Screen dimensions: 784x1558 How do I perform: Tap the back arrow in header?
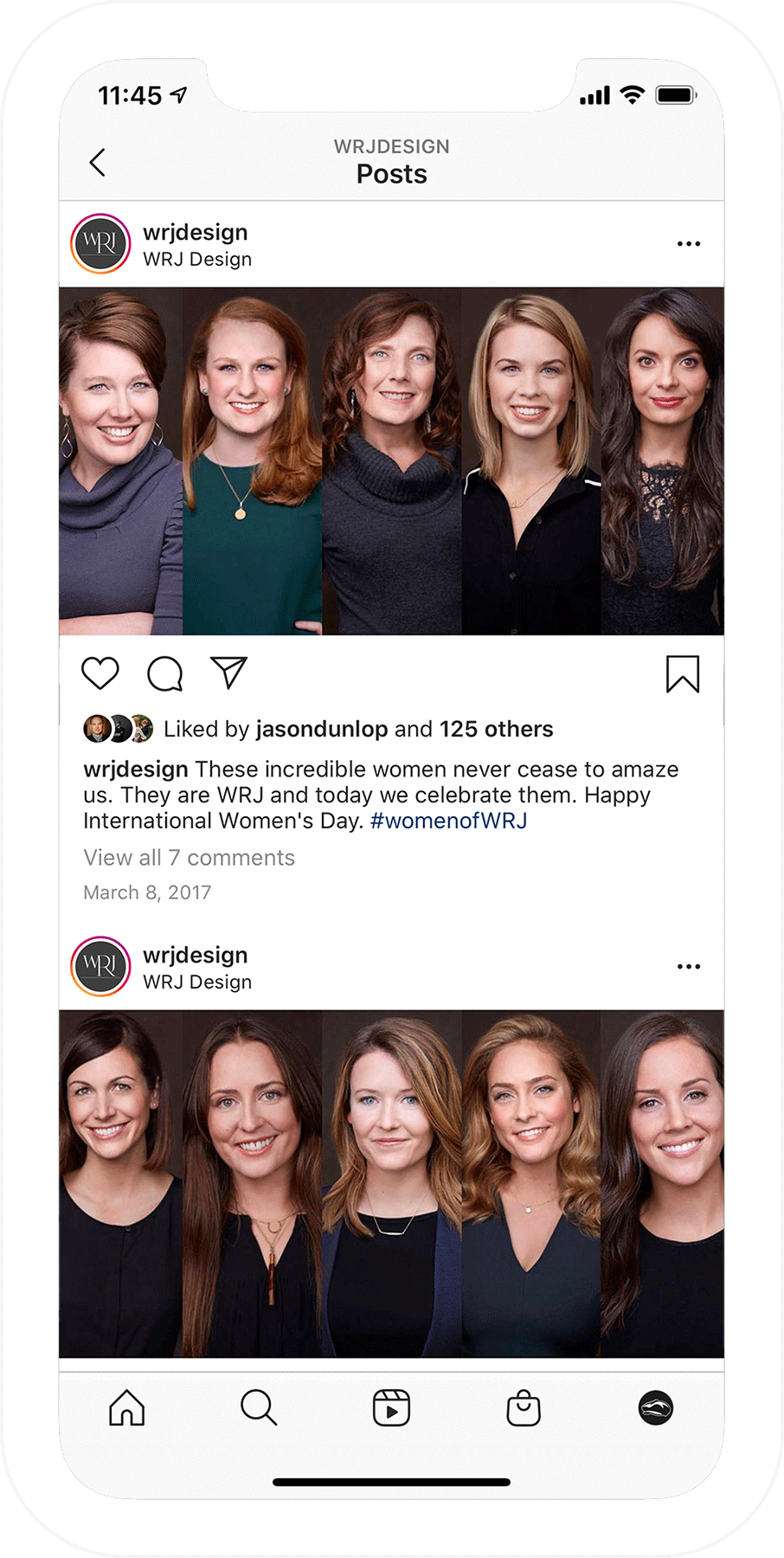(98, 163)
